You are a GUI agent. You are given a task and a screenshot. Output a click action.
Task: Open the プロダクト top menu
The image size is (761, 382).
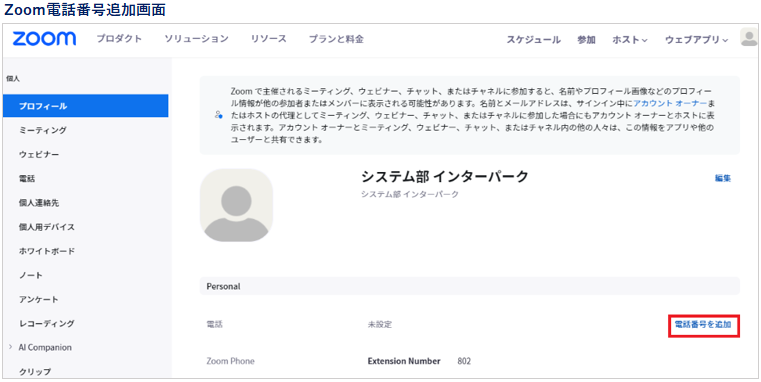click(119, 39)
